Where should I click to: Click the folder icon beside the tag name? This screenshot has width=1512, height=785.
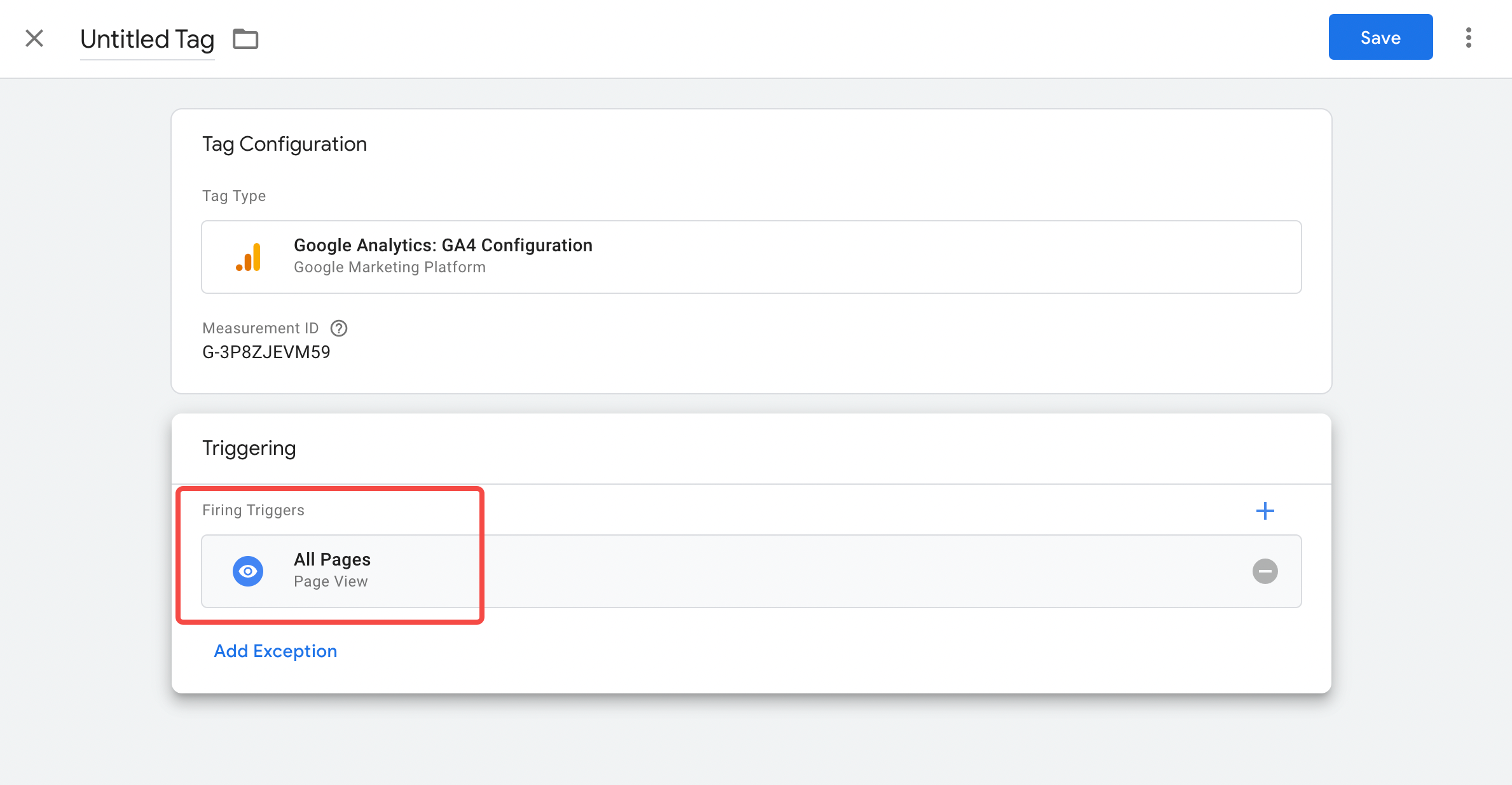point(245,39)
